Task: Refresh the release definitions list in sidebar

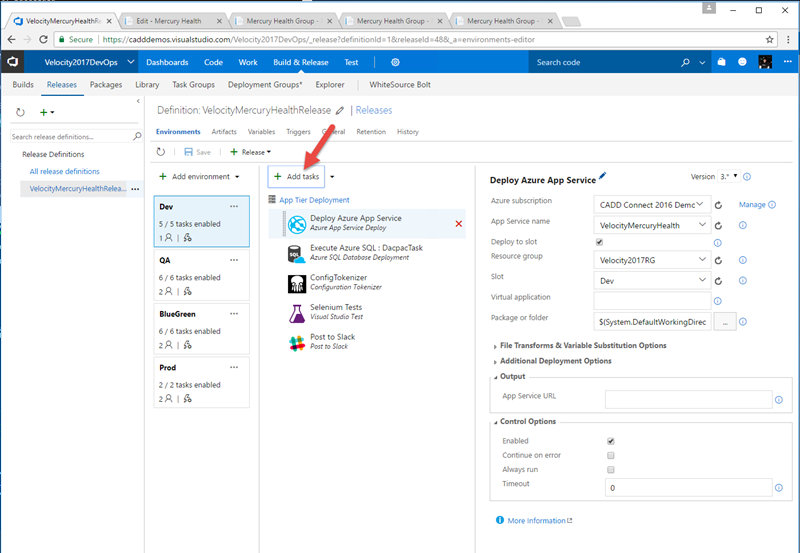Action: (20, 112)
